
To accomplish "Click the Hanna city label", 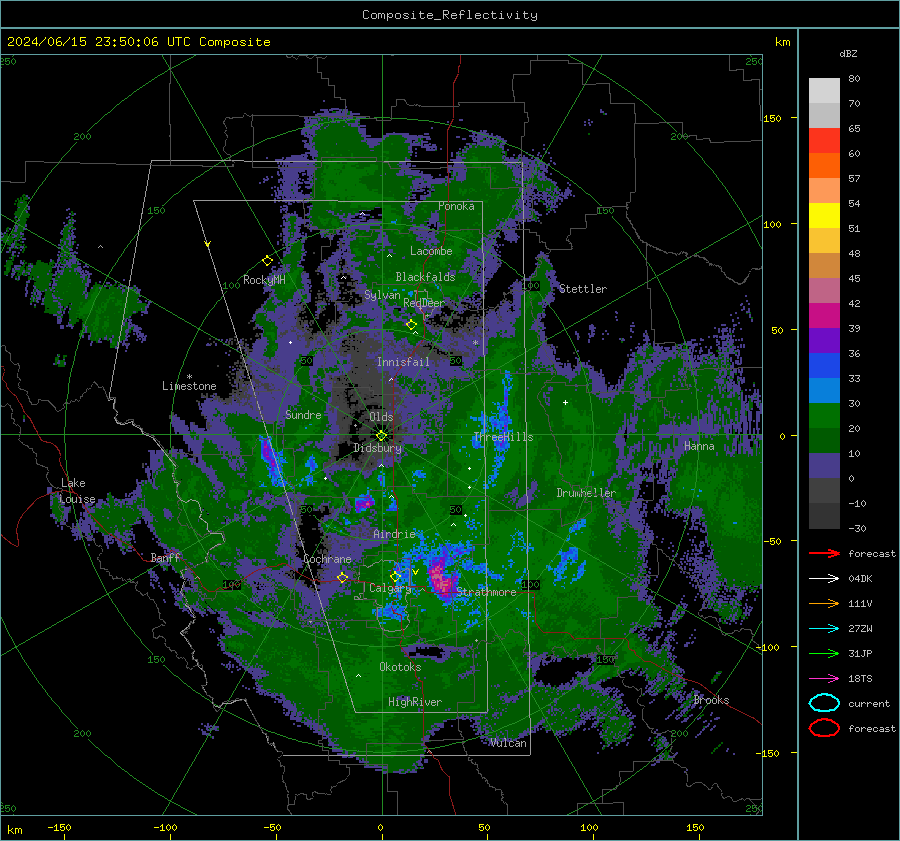I will 699,446.
